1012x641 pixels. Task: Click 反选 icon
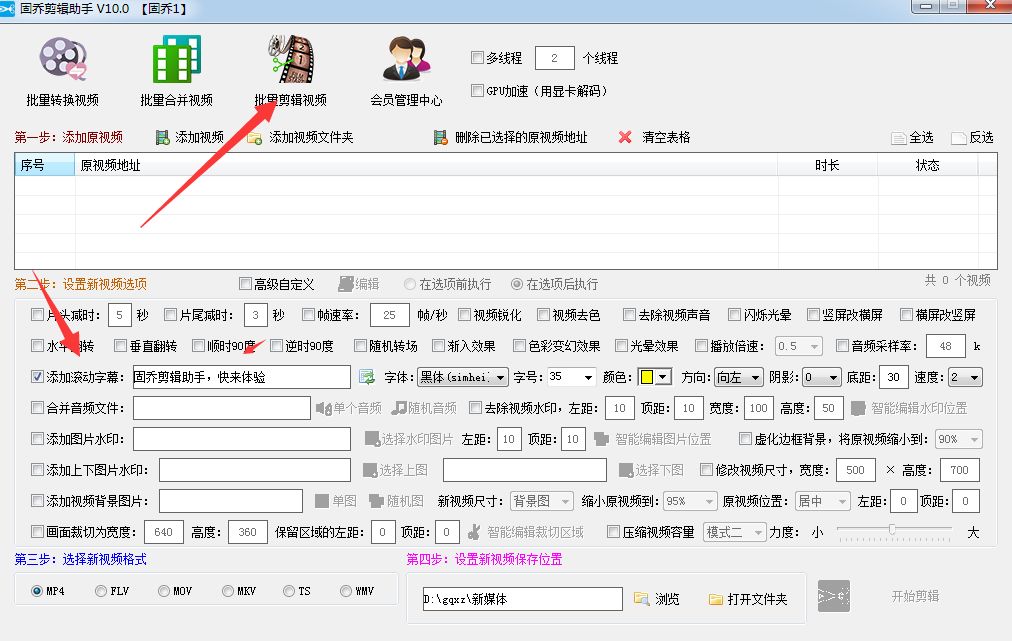tap(958, 138)
